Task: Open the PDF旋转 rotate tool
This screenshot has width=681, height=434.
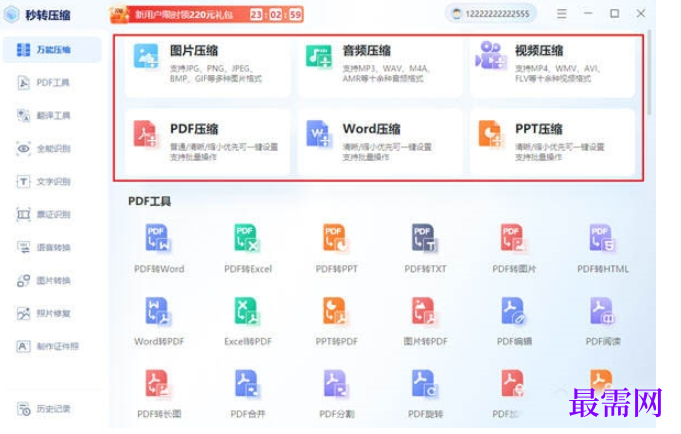Action: pyautogui.click(x=425, y=394)
